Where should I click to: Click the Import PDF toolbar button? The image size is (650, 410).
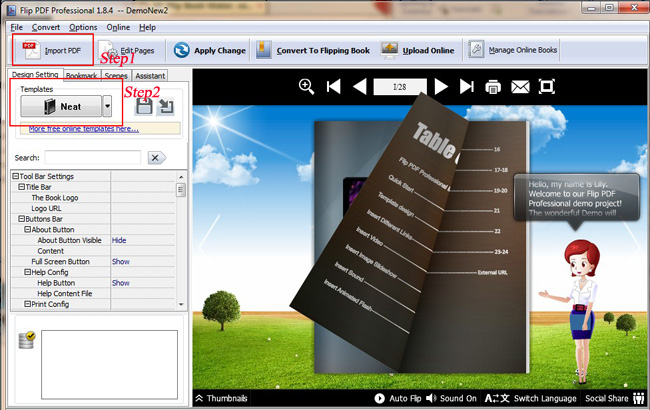click(x=53, y=50)
